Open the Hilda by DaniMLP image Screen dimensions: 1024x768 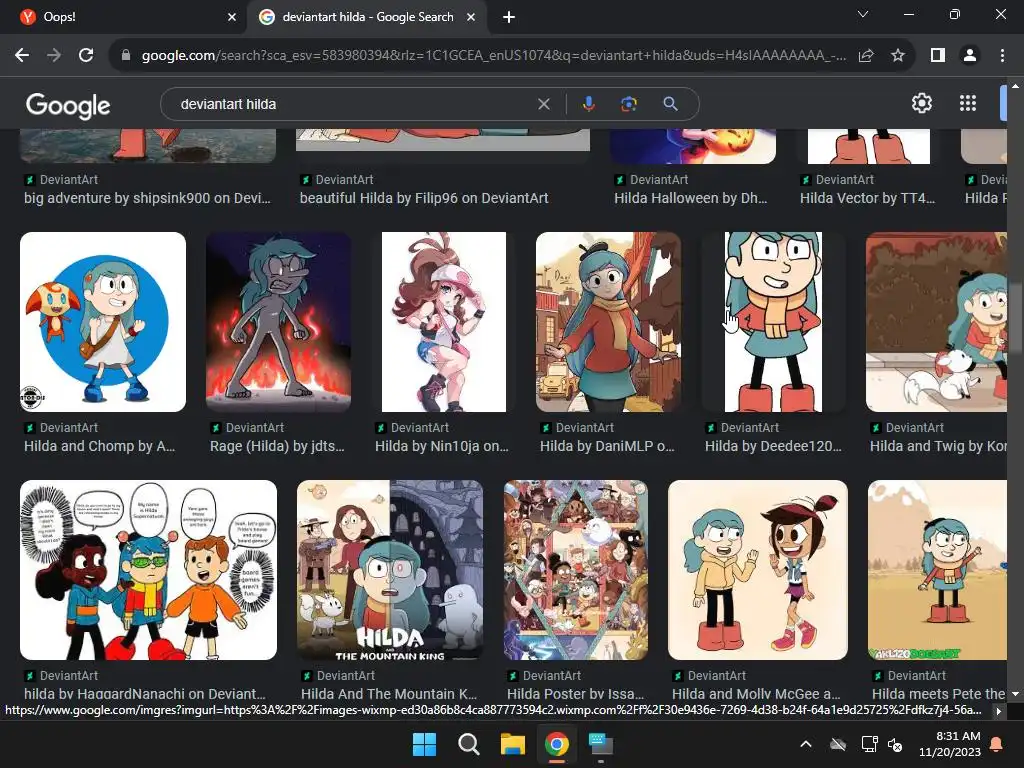608,322
